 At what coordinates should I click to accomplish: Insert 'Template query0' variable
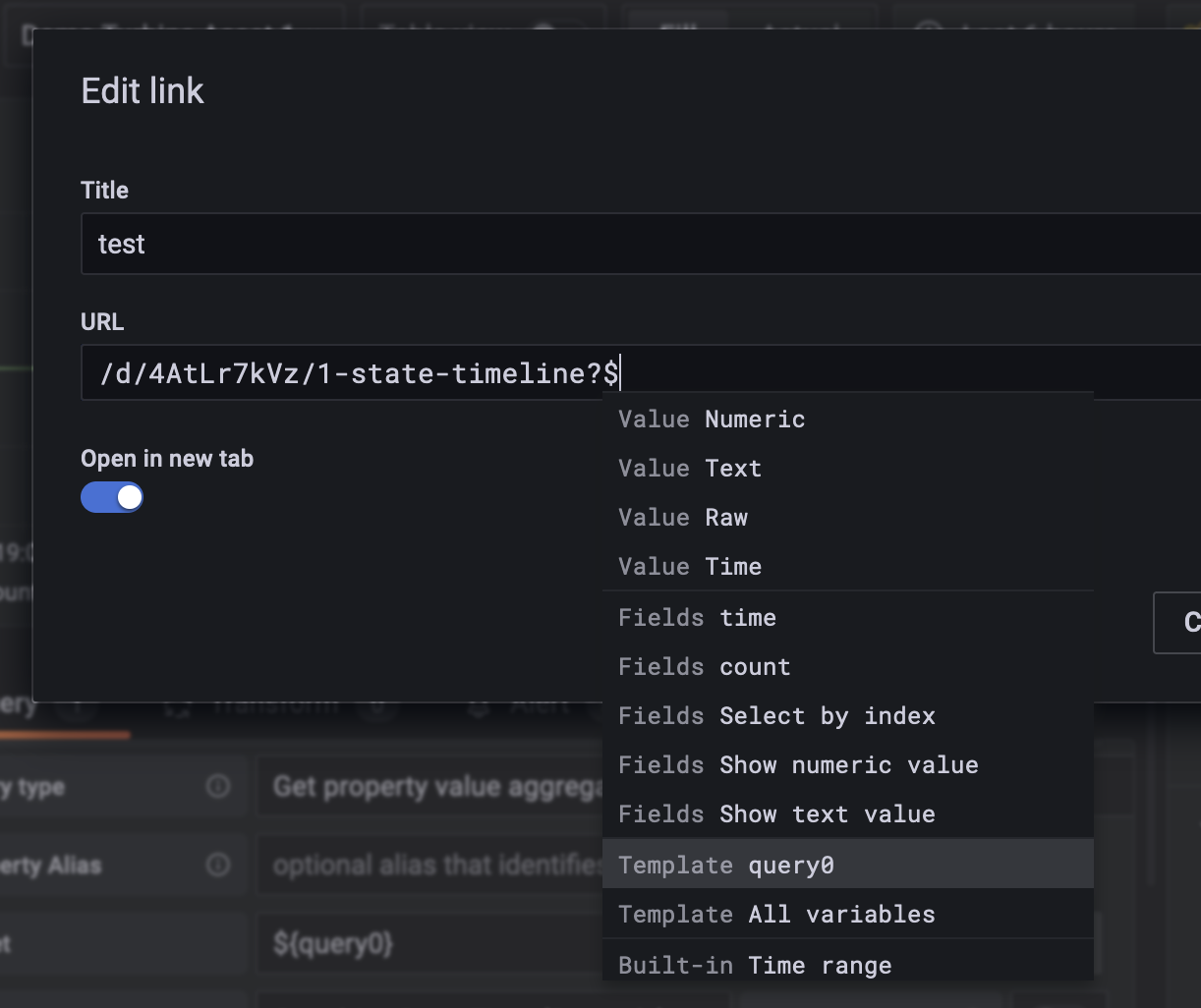(847, 865)
